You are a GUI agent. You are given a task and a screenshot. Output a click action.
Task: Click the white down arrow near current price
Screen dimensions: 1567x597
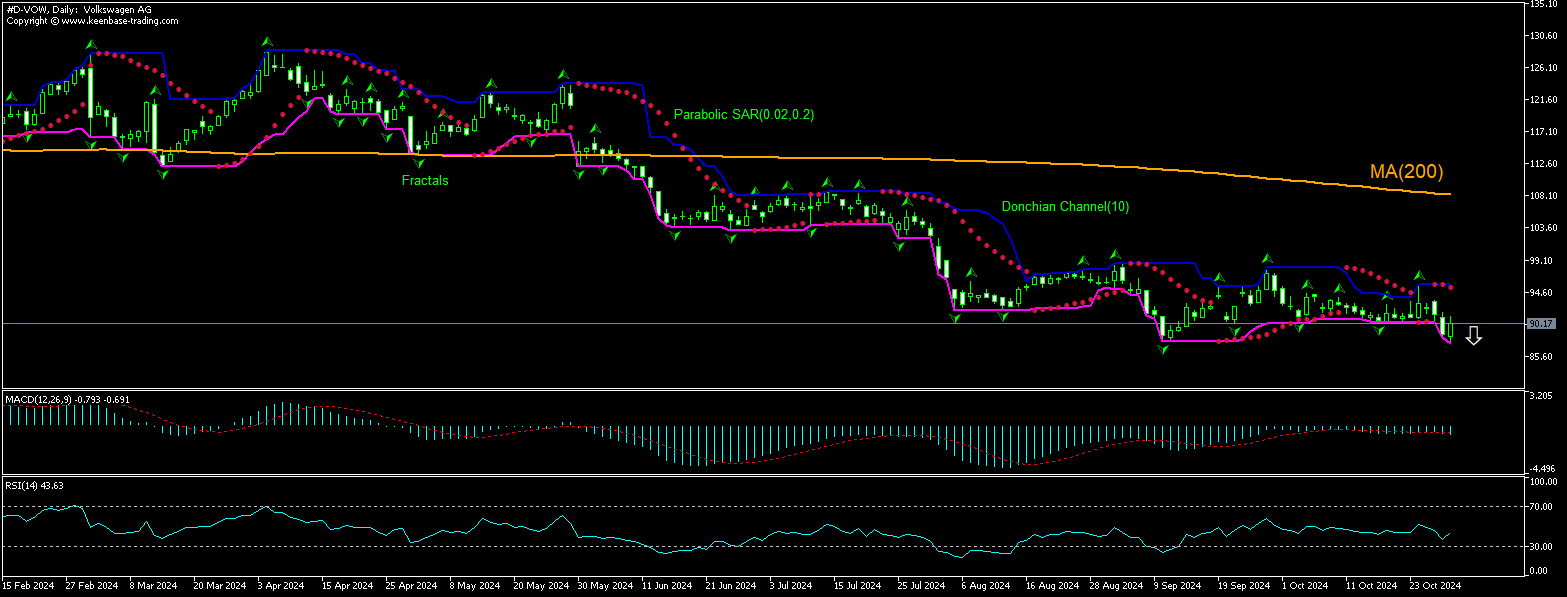(x=1473, y=336)
